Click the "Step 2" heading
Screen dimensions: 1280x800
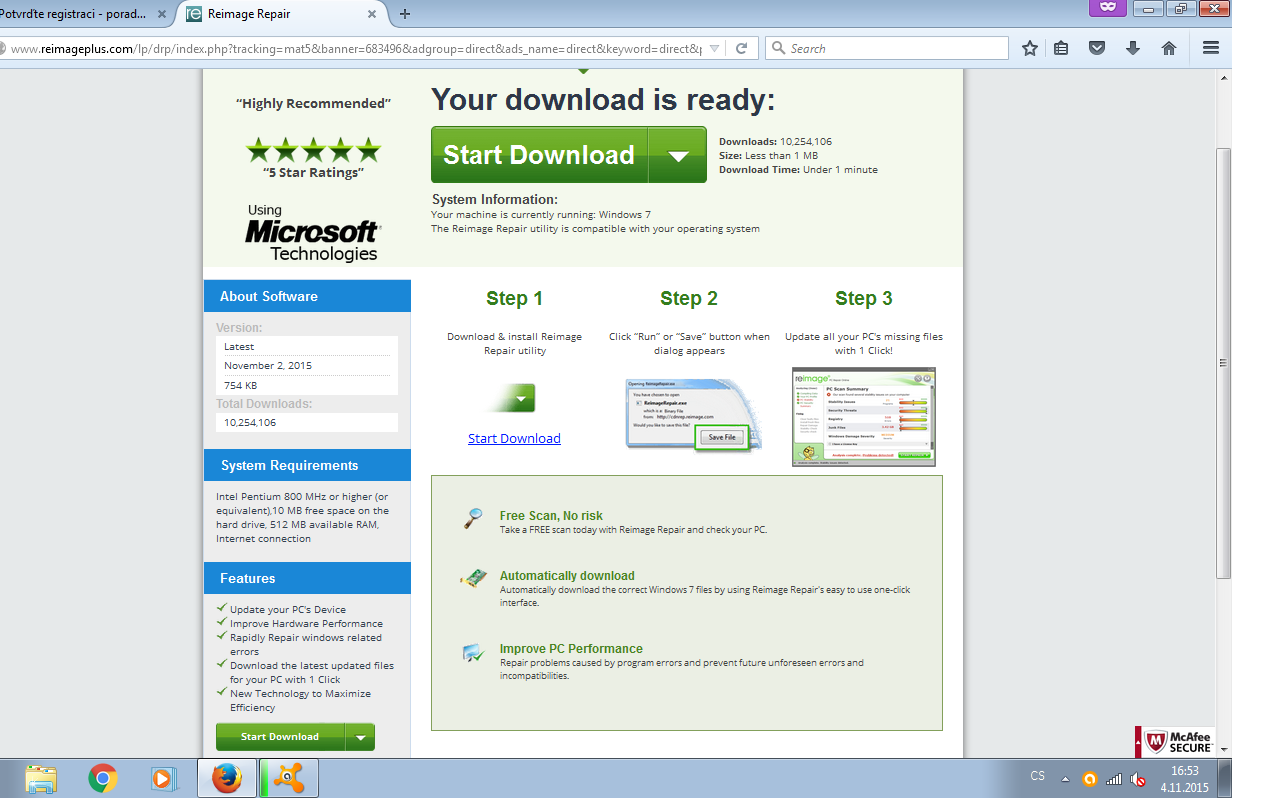point(689,298)
